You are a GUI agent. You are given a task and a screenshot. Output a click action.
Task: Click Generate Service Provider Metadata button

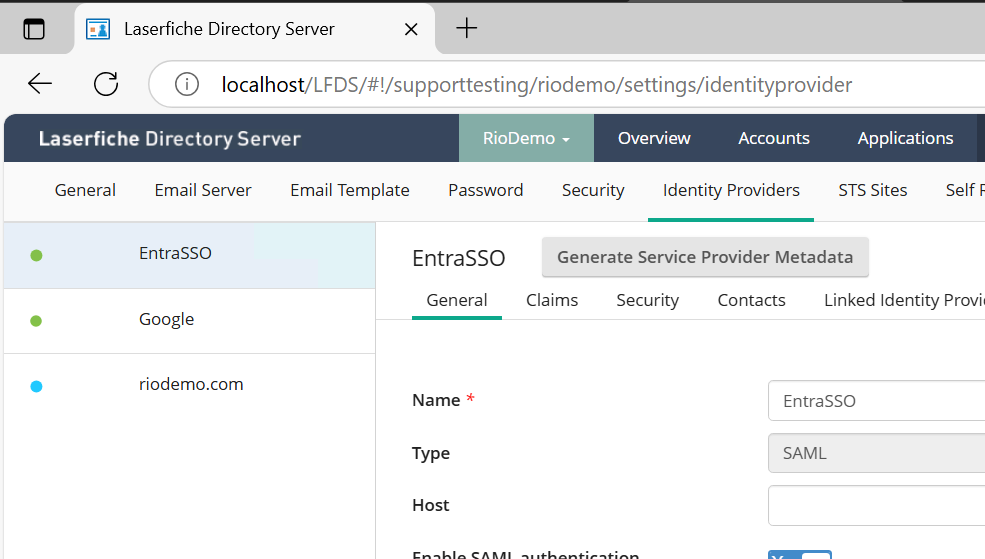click(x=705, y=257)
